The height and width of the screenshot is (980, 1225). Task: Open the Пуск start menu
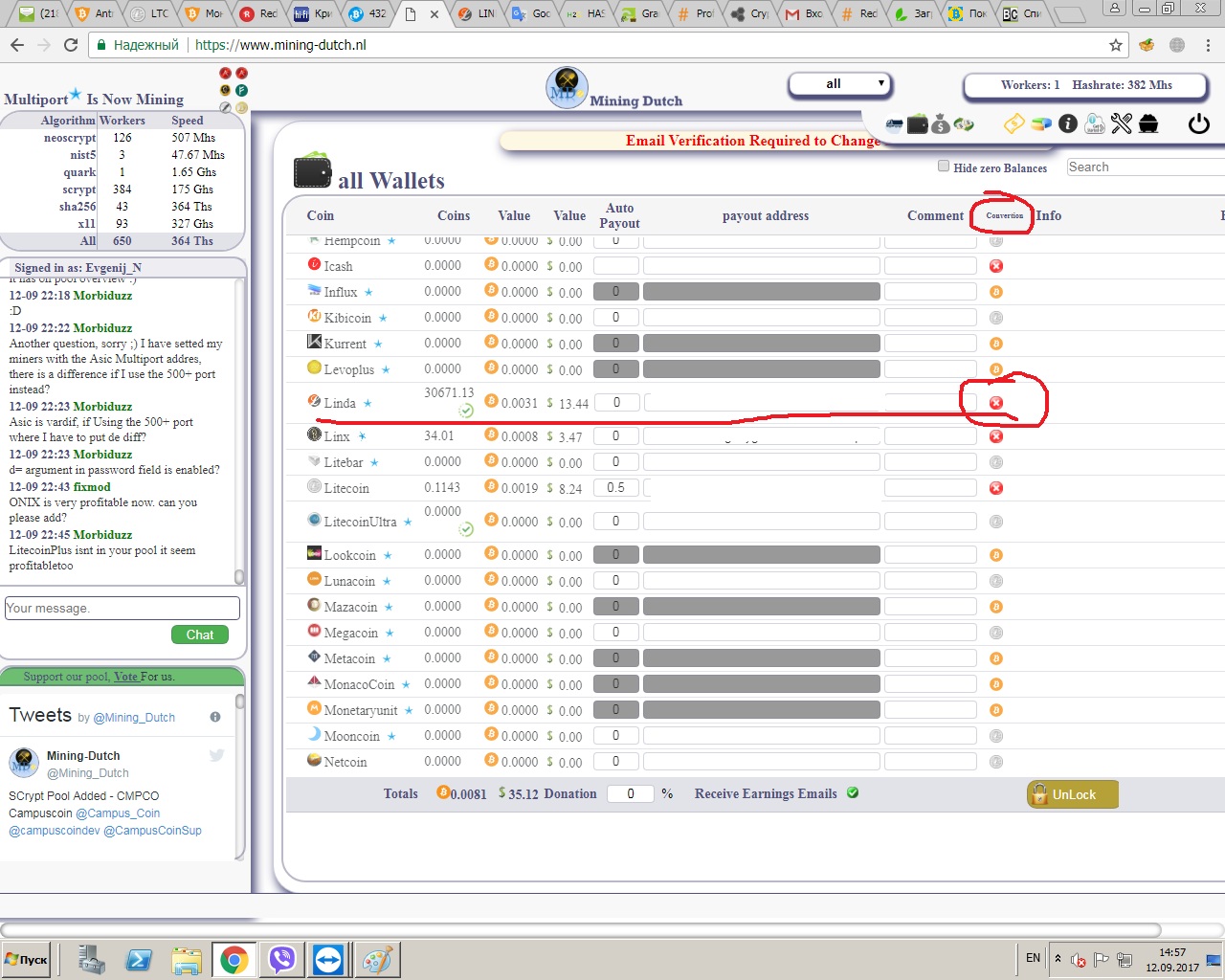coord(27,959)
